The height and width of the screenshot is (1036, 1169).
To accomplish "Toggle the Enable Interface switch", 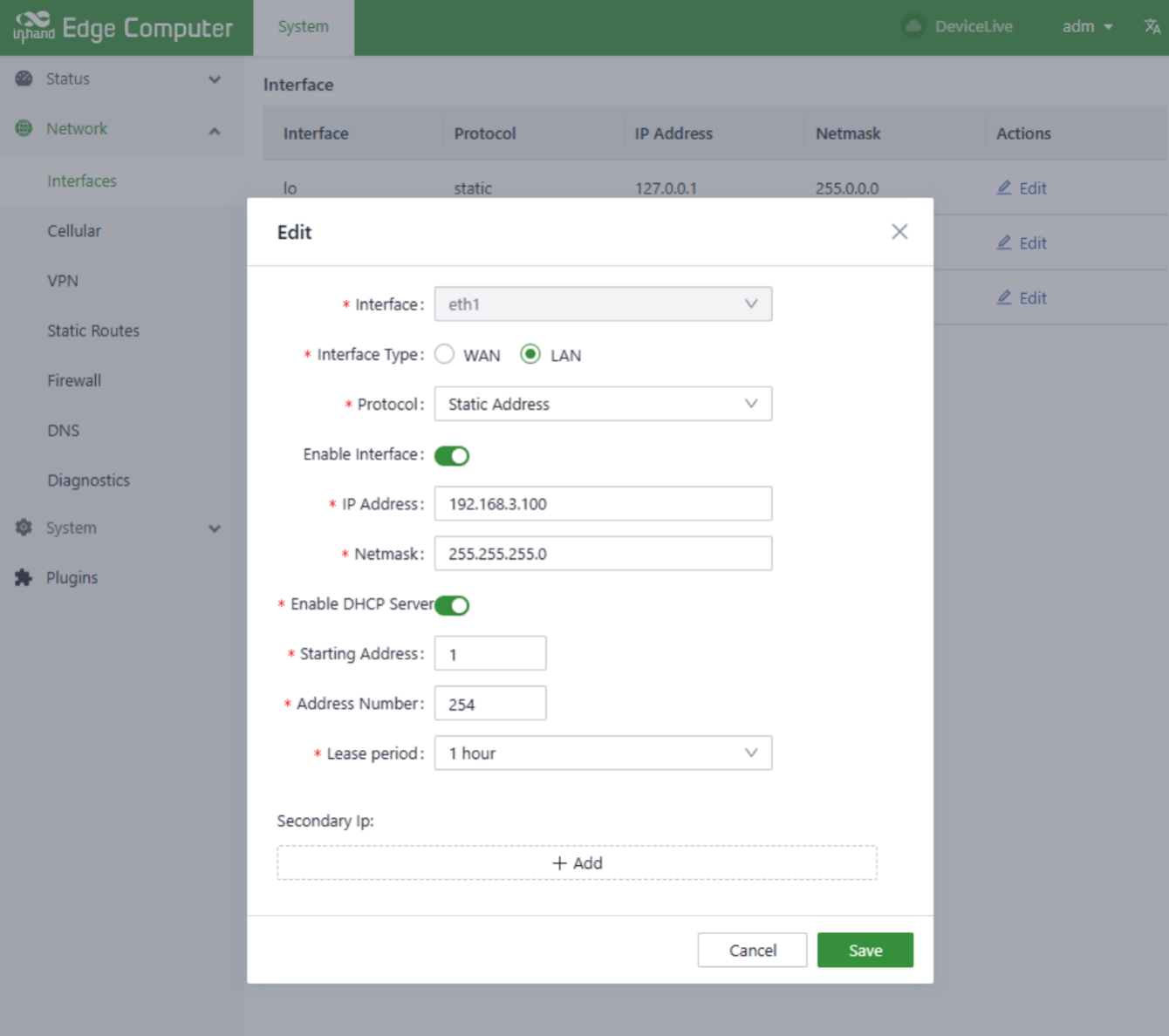I will tap(452, 455).
